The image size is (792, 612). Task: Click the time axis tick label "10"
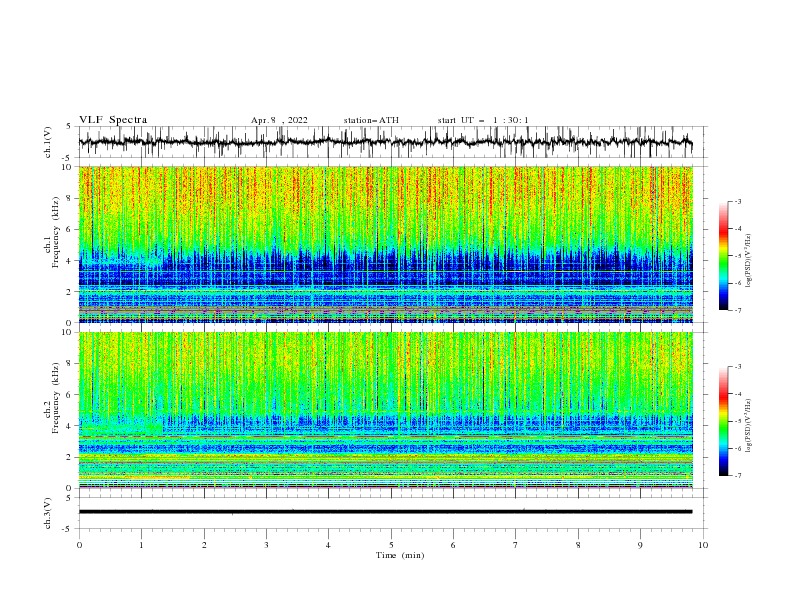(703, 545)
